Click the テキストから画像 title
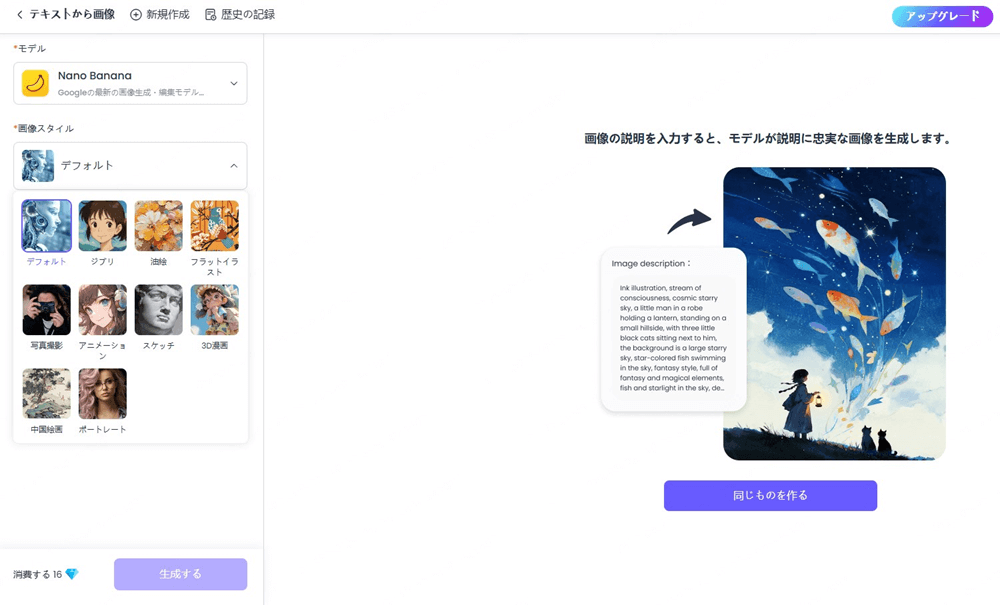Screen dimensions: 1000x605 pyautogui.click(x=72, y=15)
